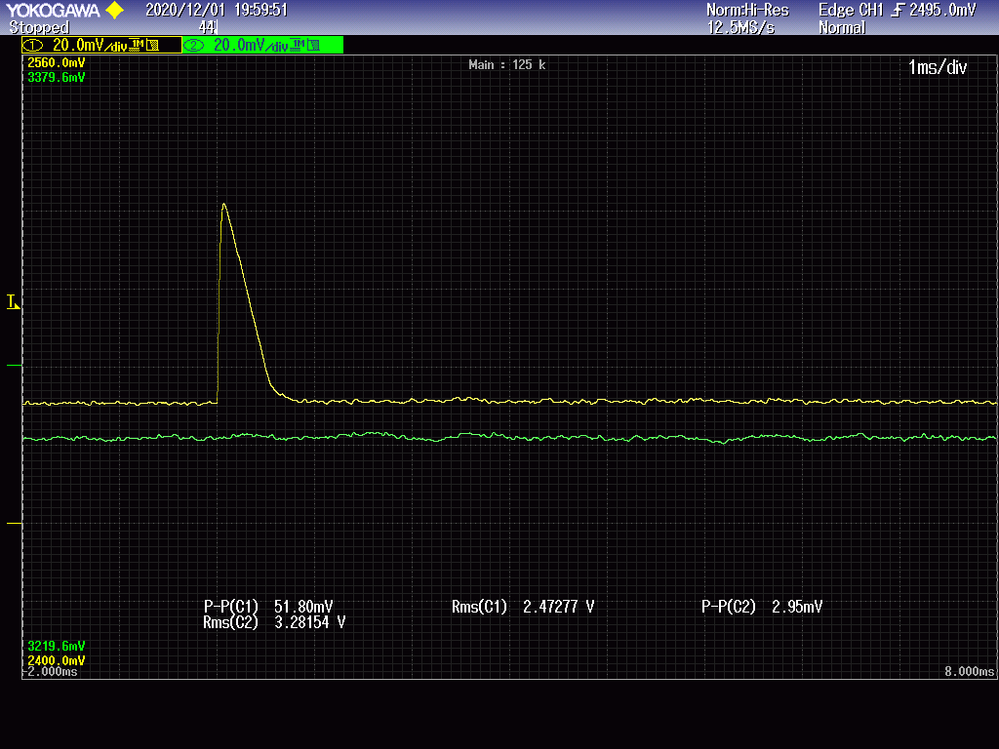Click the acquisition count 44

pos(207,27)
